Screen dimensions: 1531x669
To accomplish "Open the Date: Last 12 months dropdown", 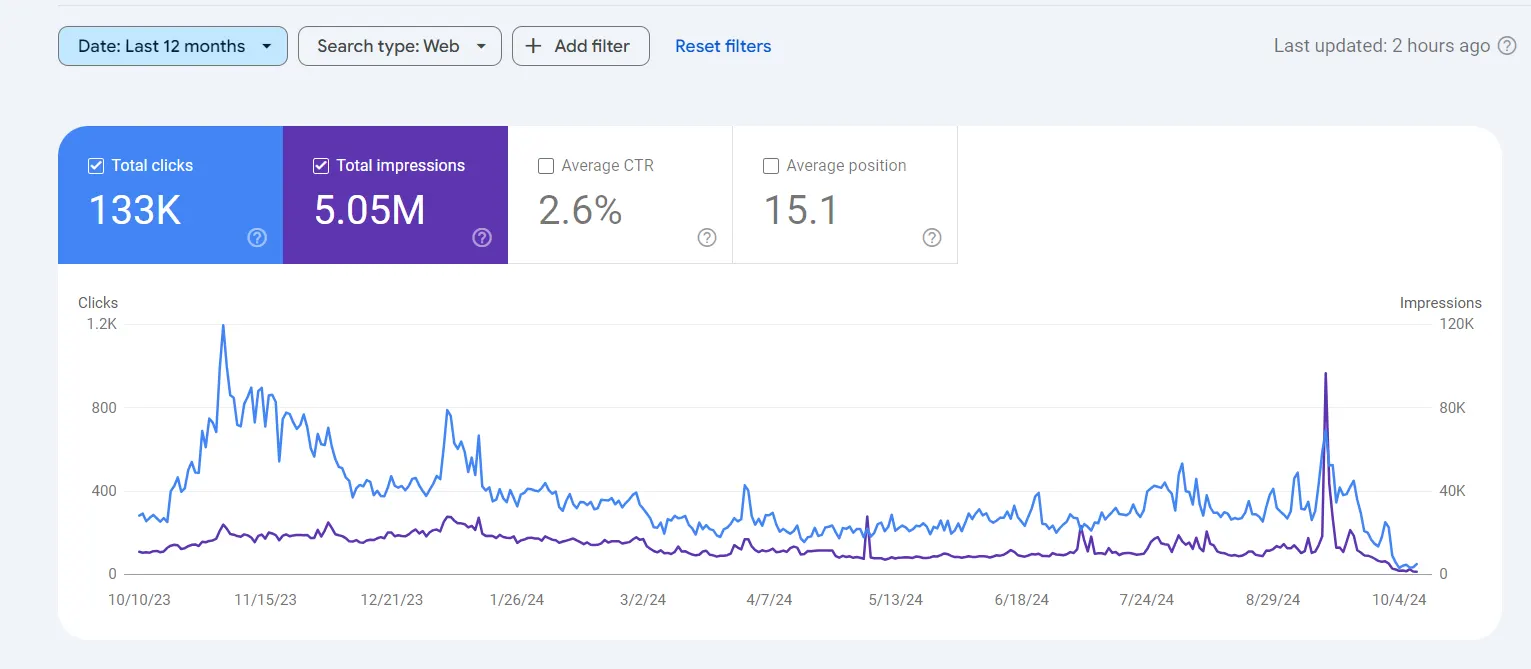I will tap(173, 46).
